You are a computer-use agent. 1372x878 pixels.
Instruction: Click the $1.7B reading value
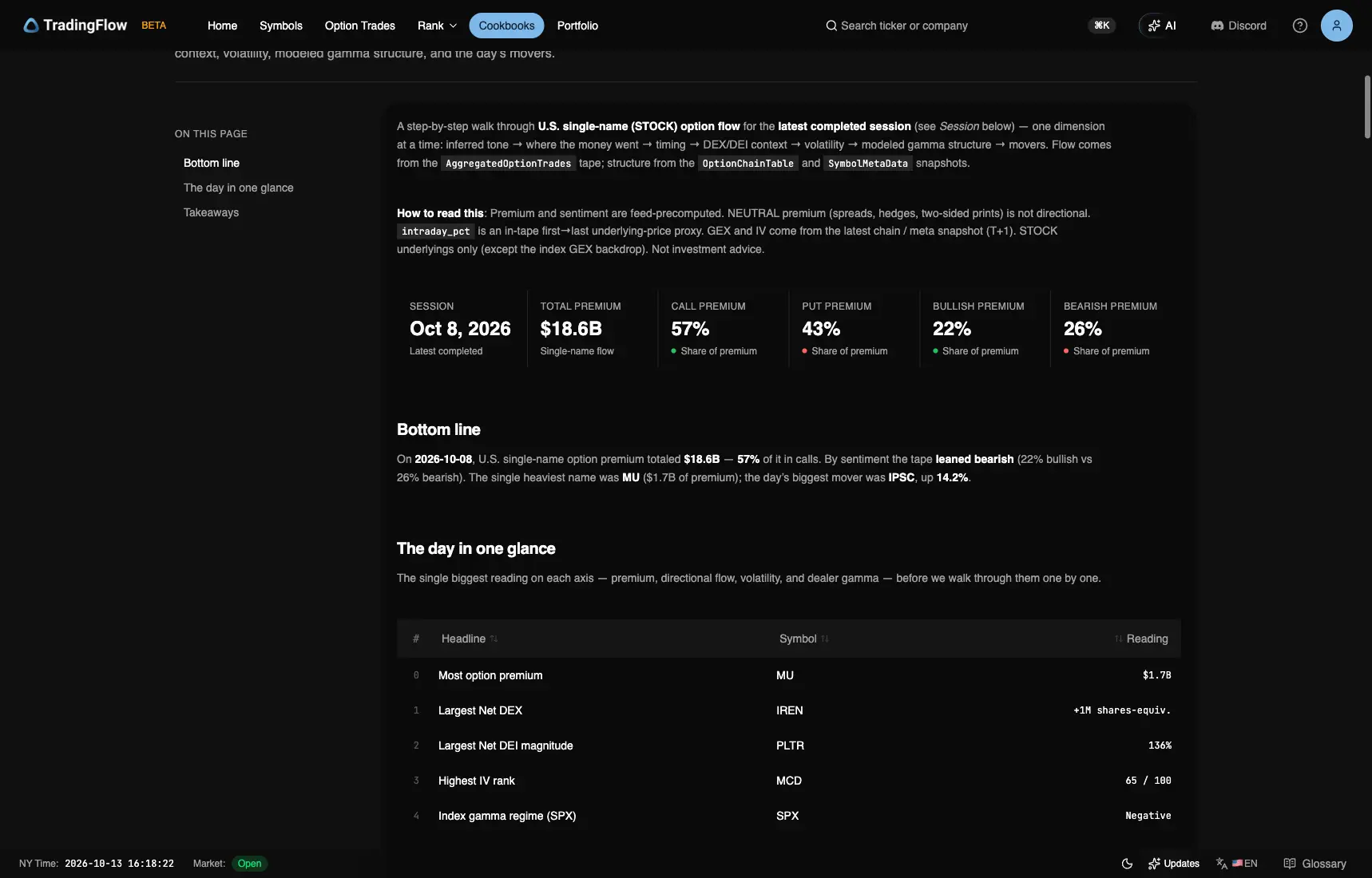pyautogui.click(x=1157, y=675)
